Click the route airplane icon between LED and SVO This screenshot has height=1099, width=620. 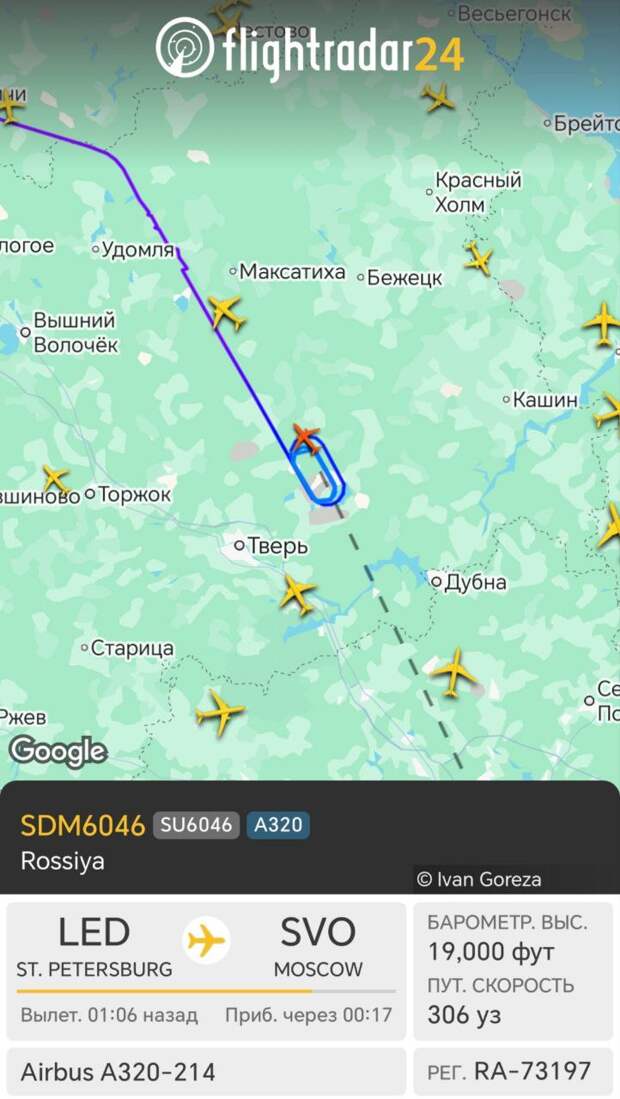point(206,940)
